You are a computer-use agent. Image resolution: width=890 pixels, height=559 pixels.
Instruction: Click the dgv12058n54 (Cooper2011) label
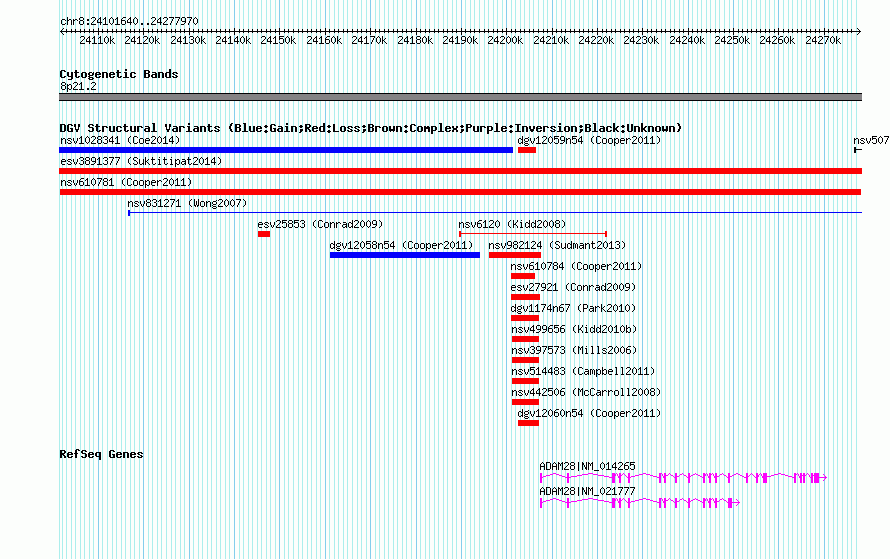(x=401, y=245)
